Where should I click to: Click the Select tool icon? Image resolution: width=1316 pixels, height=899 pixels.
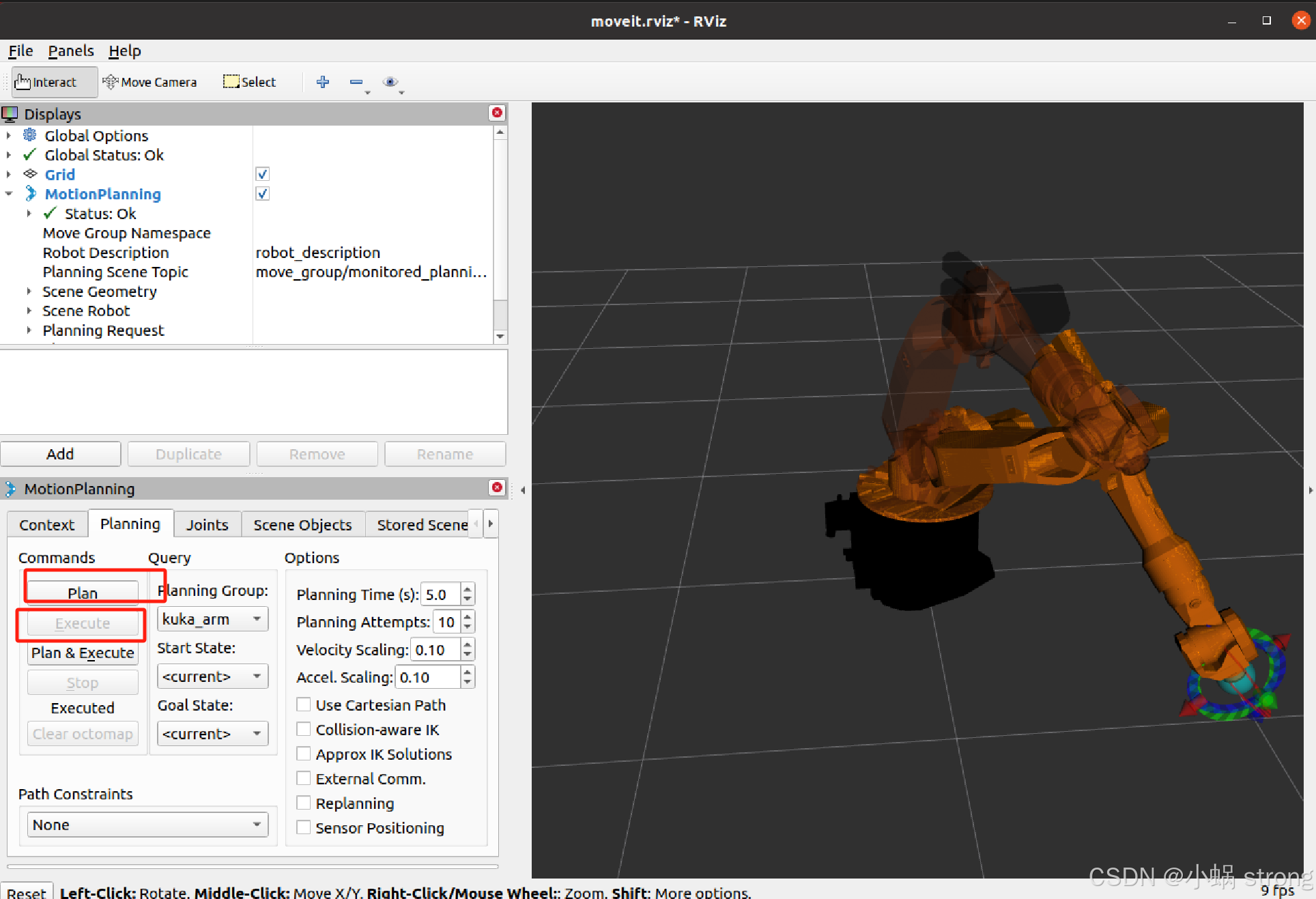click(231, 82)
